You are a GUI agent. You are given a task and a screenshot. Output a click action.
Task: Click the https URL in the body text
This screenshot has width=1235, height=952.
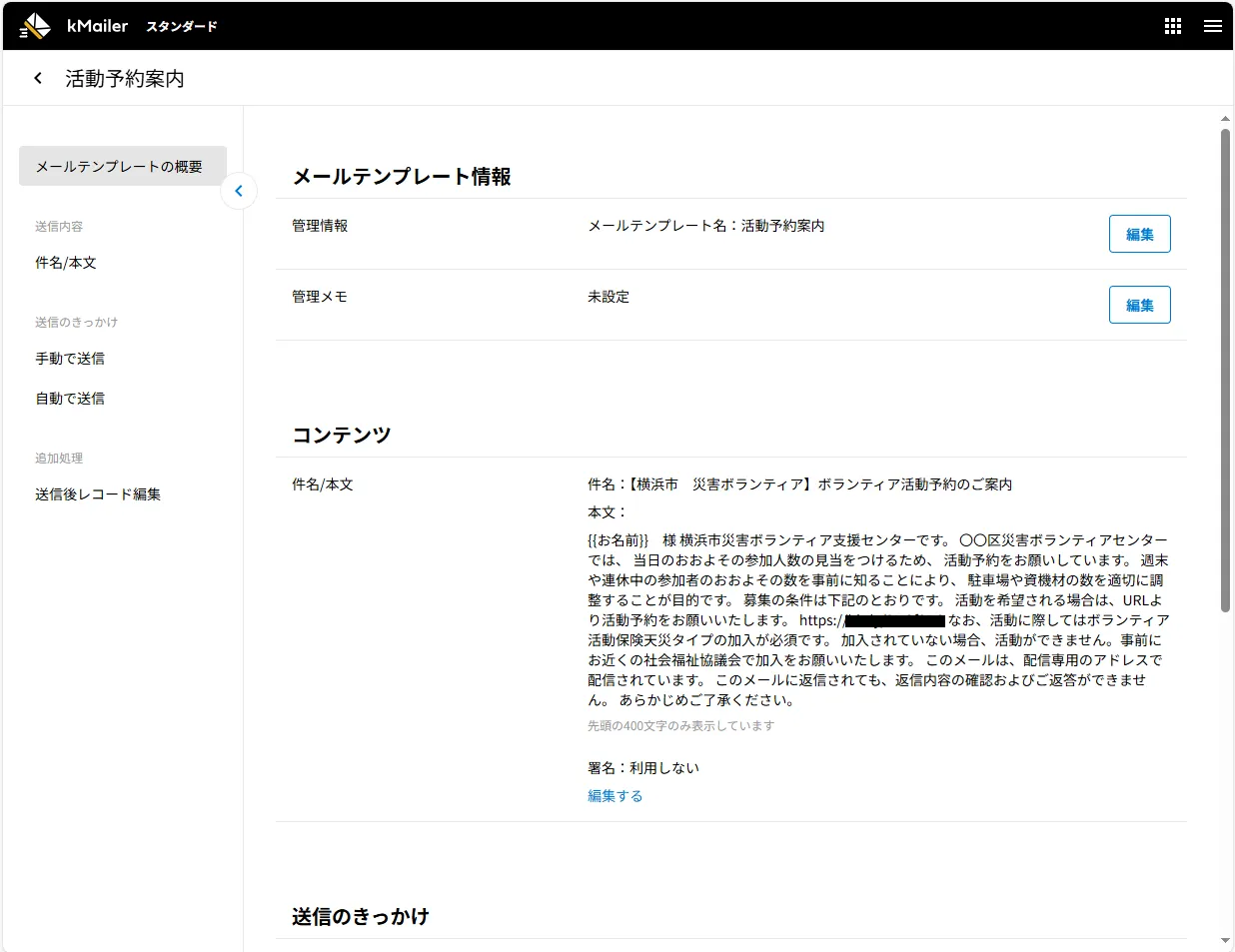871,620
